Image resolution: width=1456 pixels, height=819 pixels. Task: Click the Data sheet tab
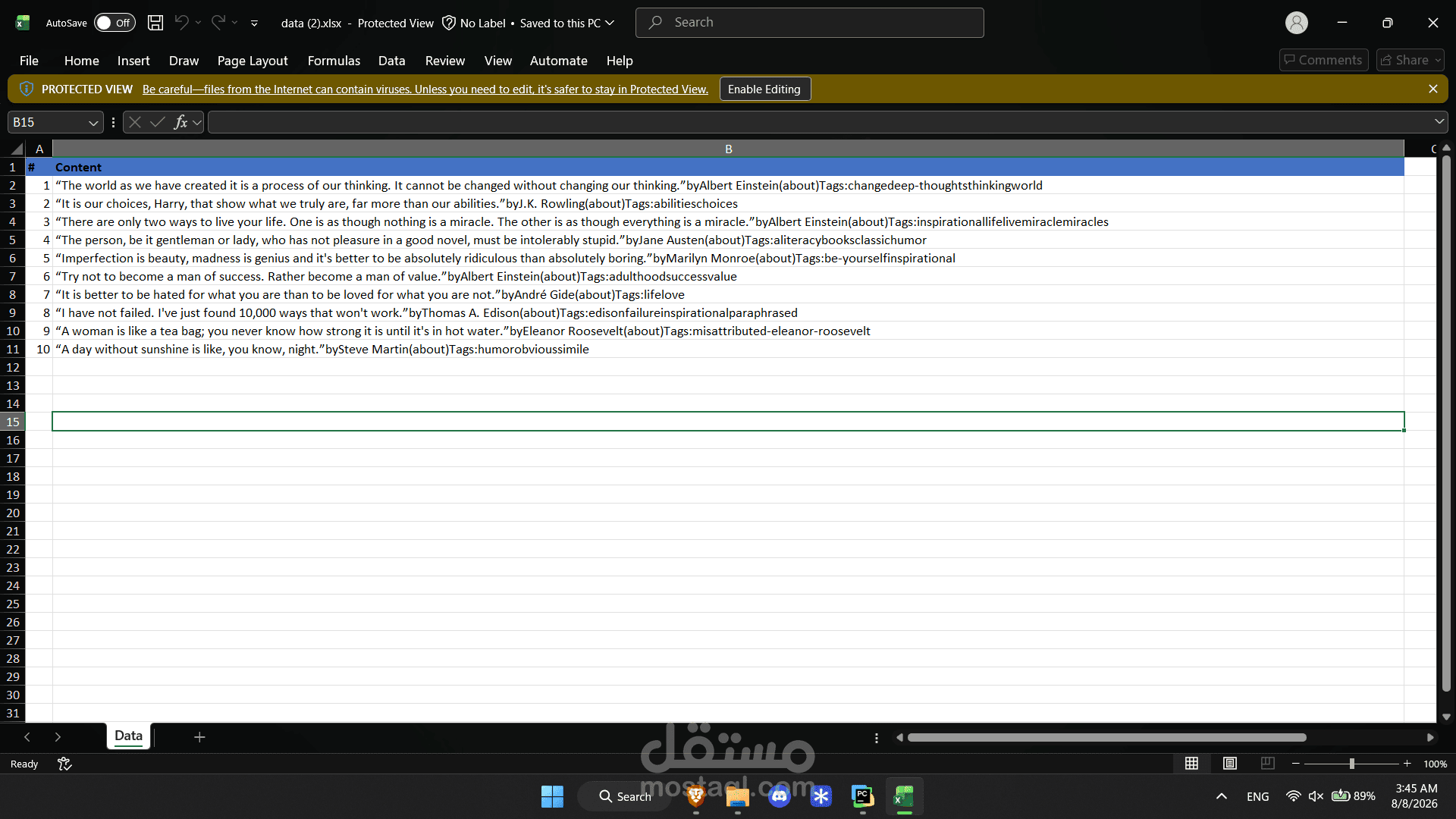pyautogui.click(x=128, y=736)
